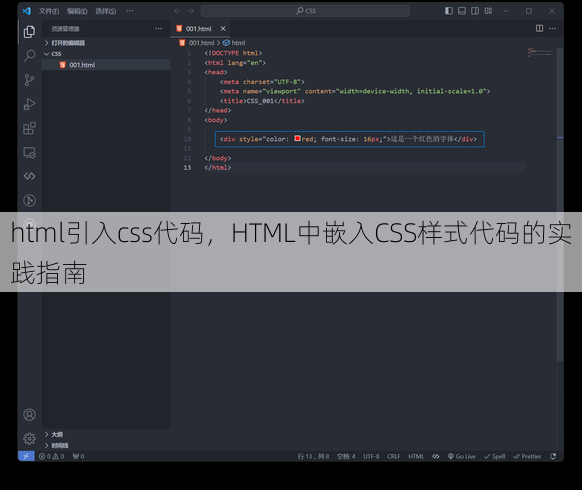The height and width of the screenshot is (490, 582).
Task: Close the 001.html tab
Action: (x=223, y=29)
